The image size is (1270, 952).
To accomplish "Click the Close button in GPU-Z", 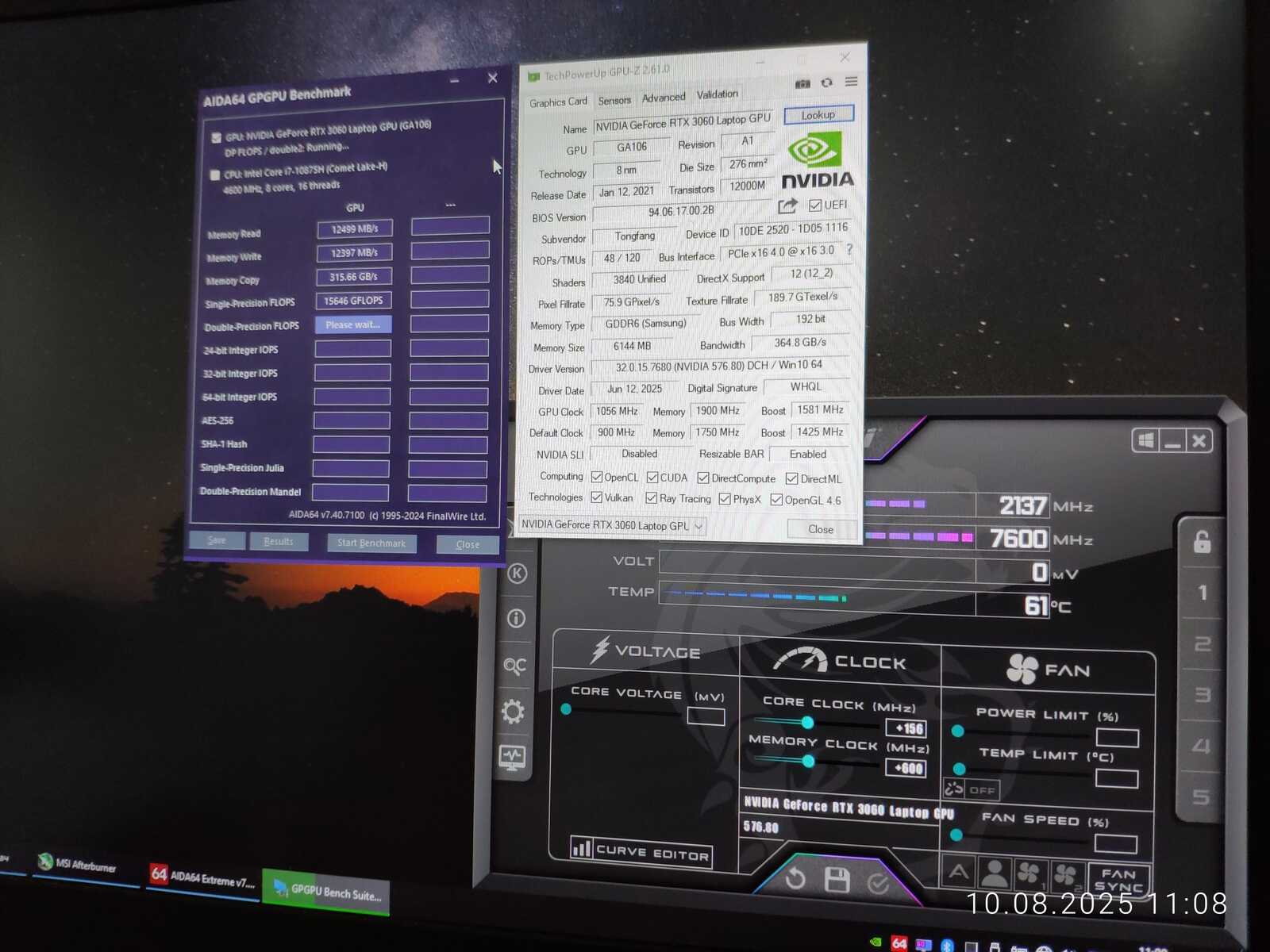I will (821, 529).
